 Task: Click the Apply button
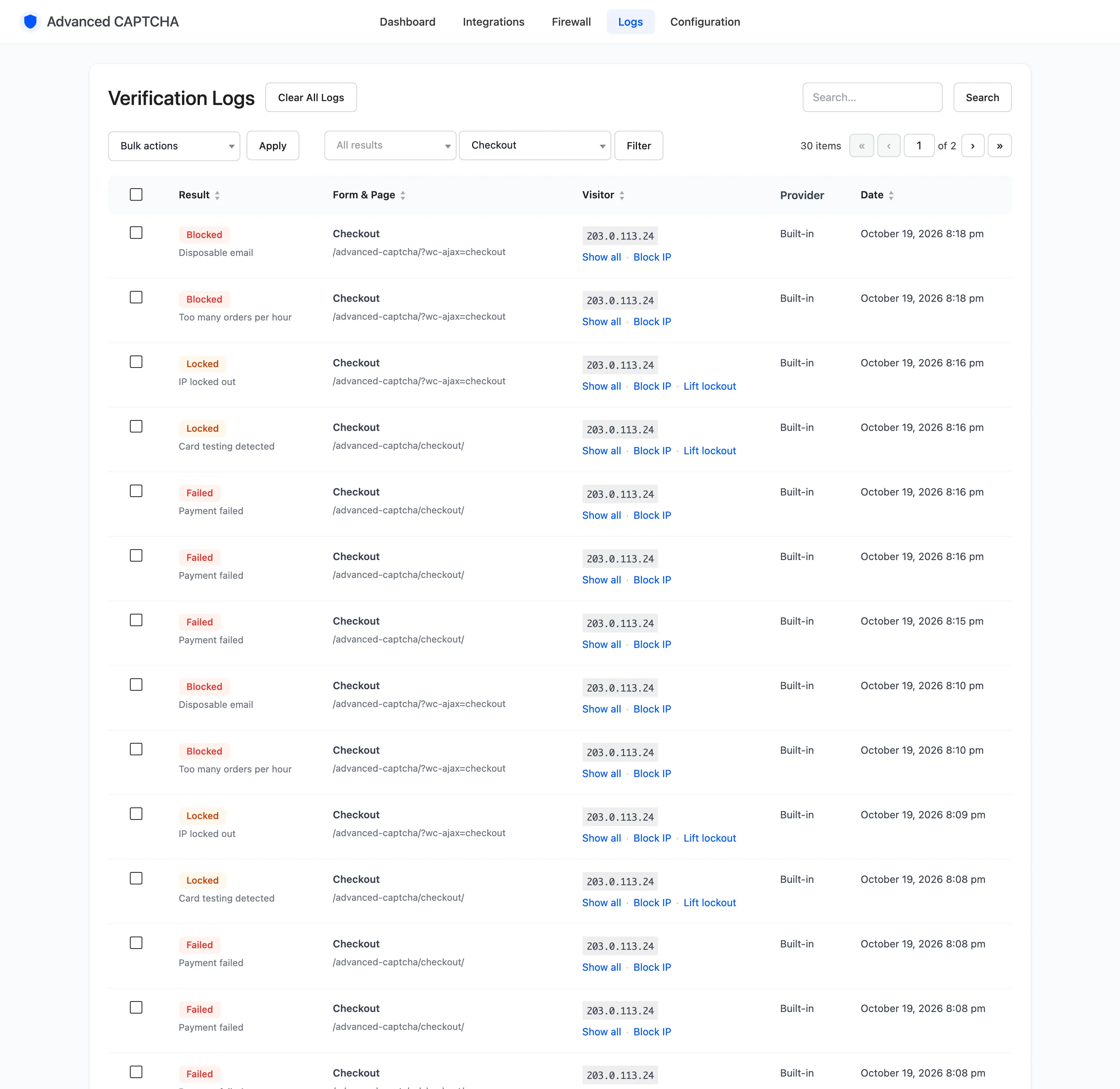point(273,146)
